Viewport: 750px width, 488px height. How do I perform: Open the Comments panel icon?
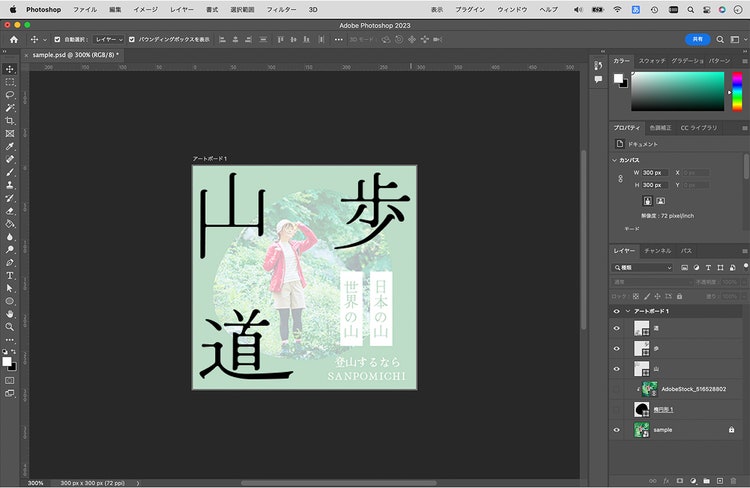coord(598,79)
